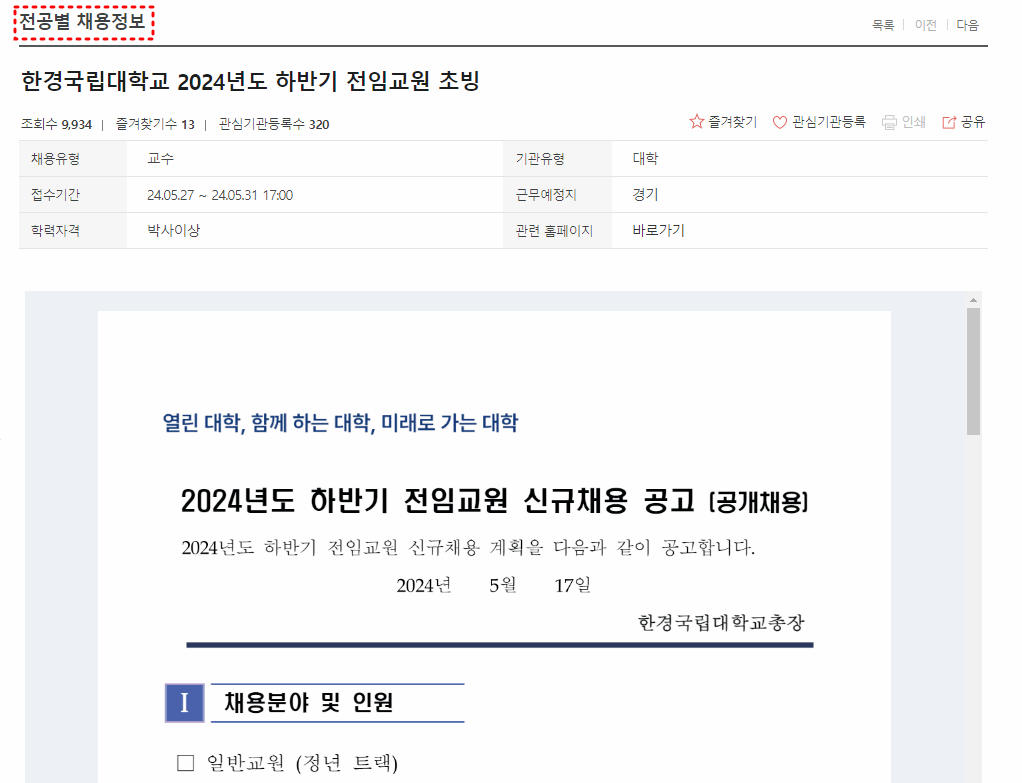Click the 공유 share label
The width and height of the screenshot is (1022, 783).
[972, 122]
